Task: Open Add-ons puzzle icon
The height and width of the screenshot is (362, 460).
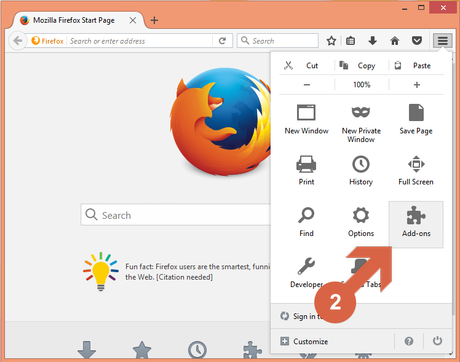Action: [416, 224]
